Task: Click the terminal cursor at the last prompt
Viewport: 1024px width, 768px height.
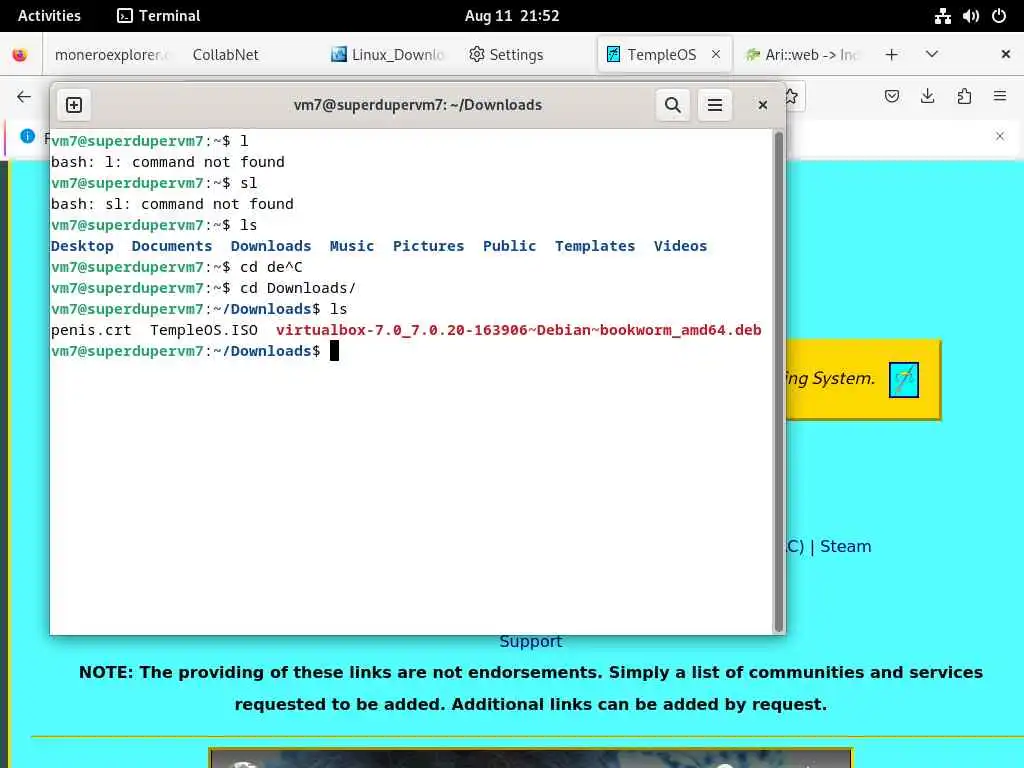Action: coord(334,351)
